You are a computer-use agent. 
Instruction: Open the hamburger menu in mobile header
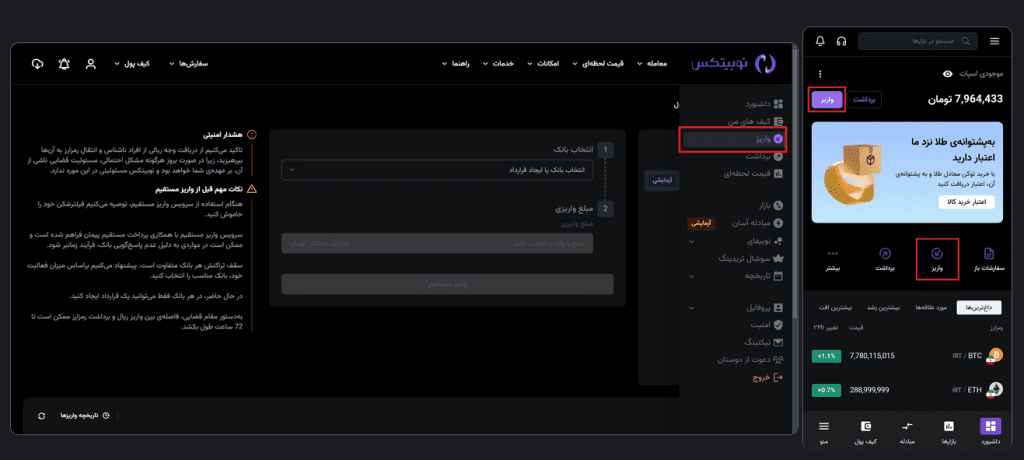tap(994, 41)
